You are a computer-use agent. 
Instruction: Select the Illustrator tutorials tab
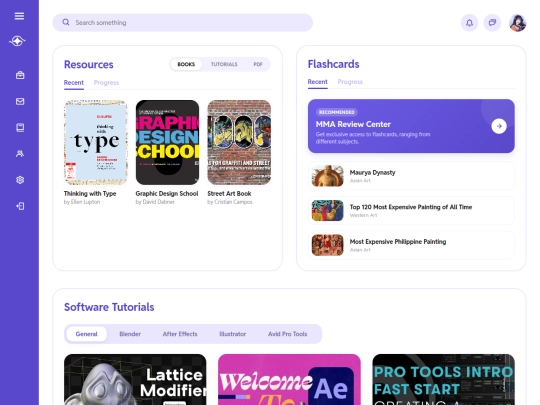point(232,334)
